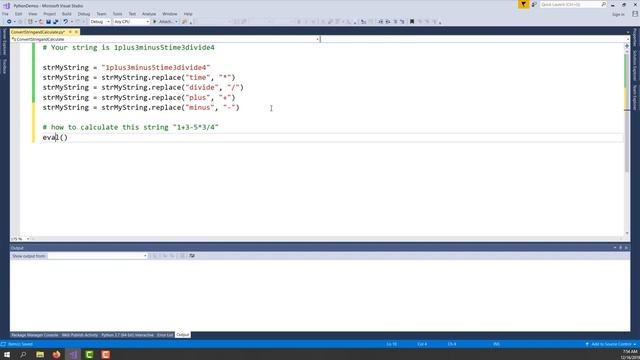Open the Tools menu
The height and width of the screenshot is (360, 640).
point(118,14)
